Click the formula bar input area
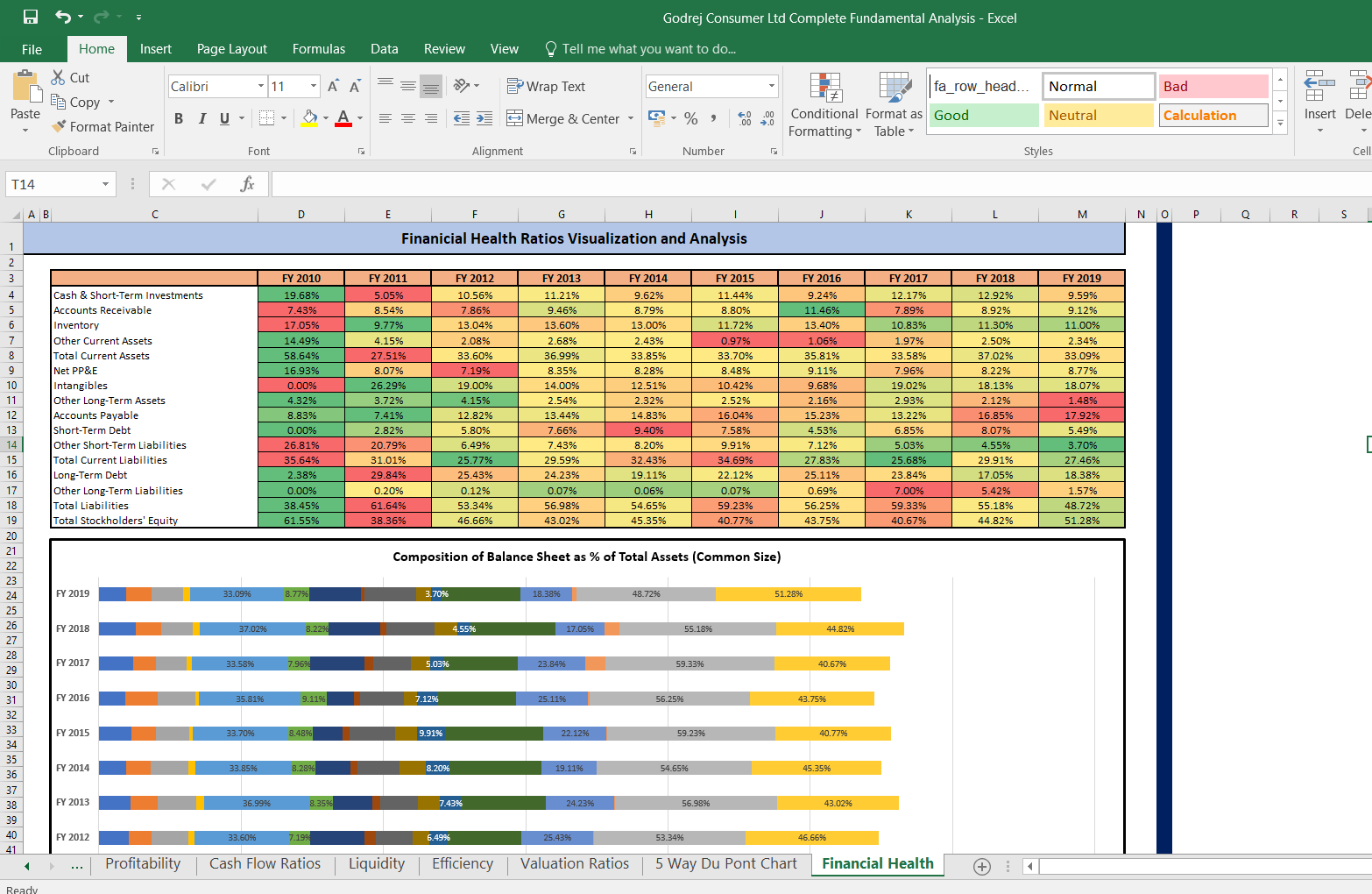Viewport: 1372px width, 894px height. coord(822,184)
